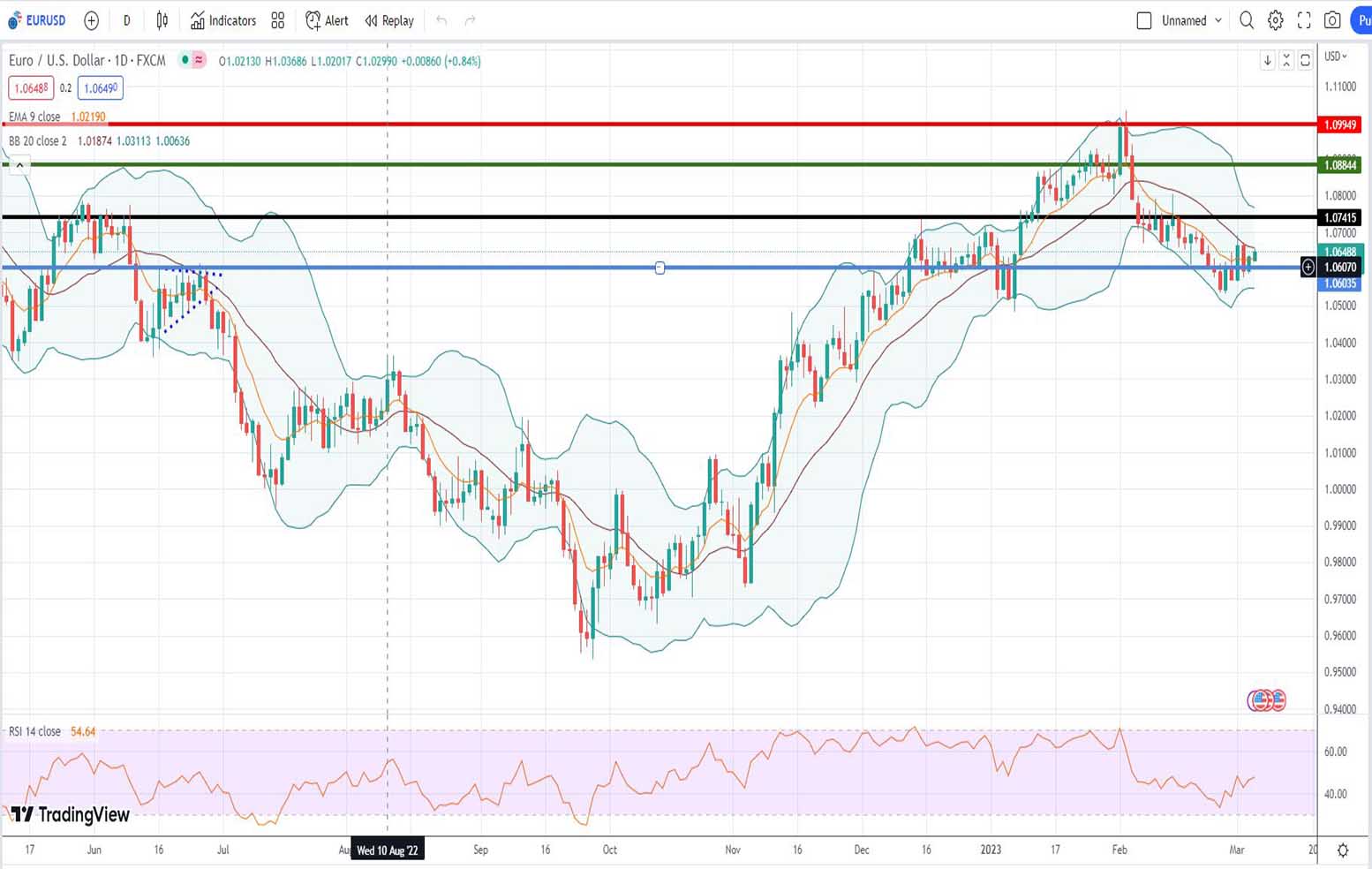The image size is (1372, 869).
Task: Open indicator templates grid icon
Action: (x=278, y=20)
